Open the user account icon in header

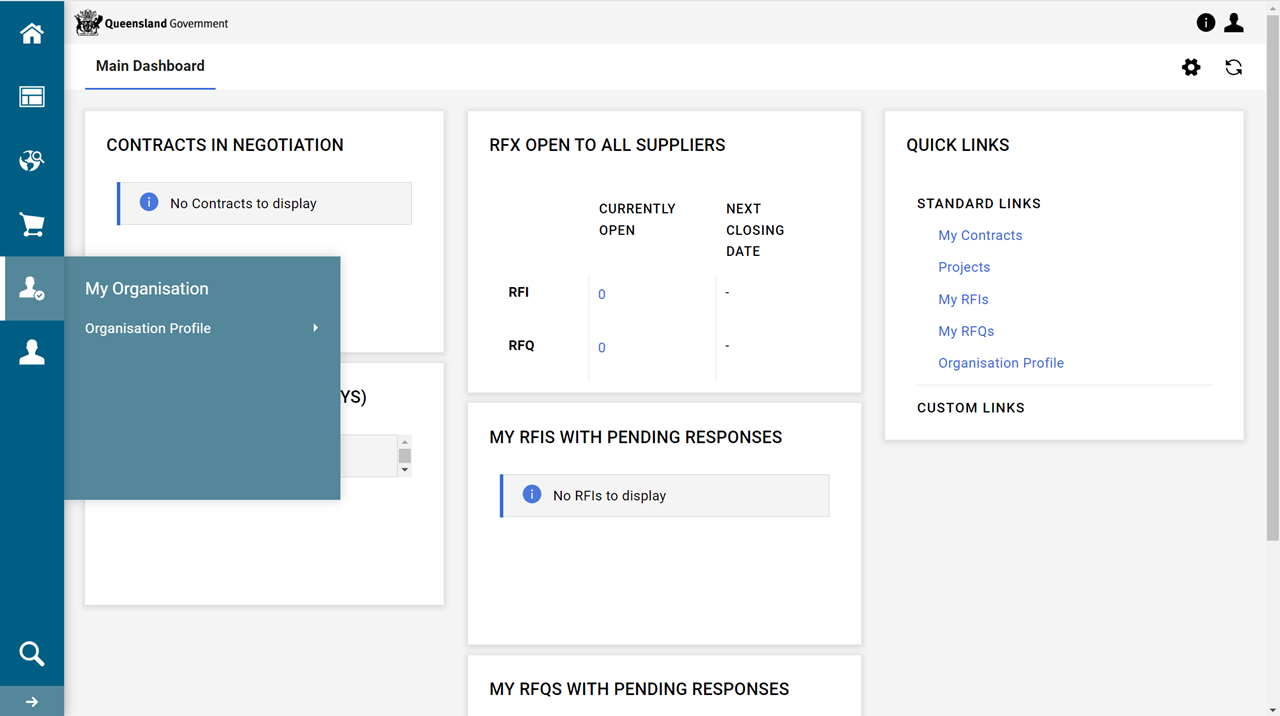pos(1234,23)
